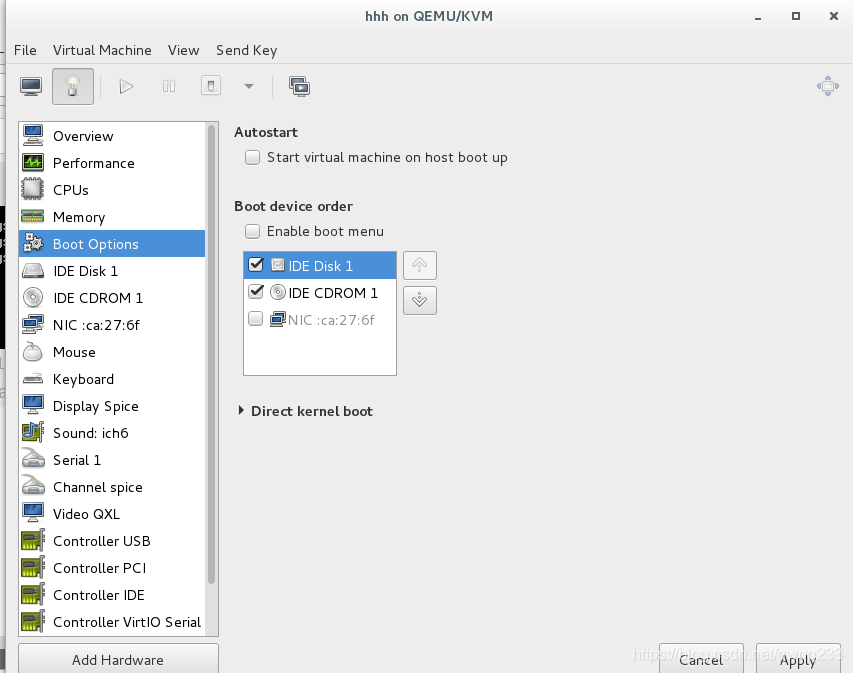
Task: Select Performance in hardware list
Action: tap(112, 163)
